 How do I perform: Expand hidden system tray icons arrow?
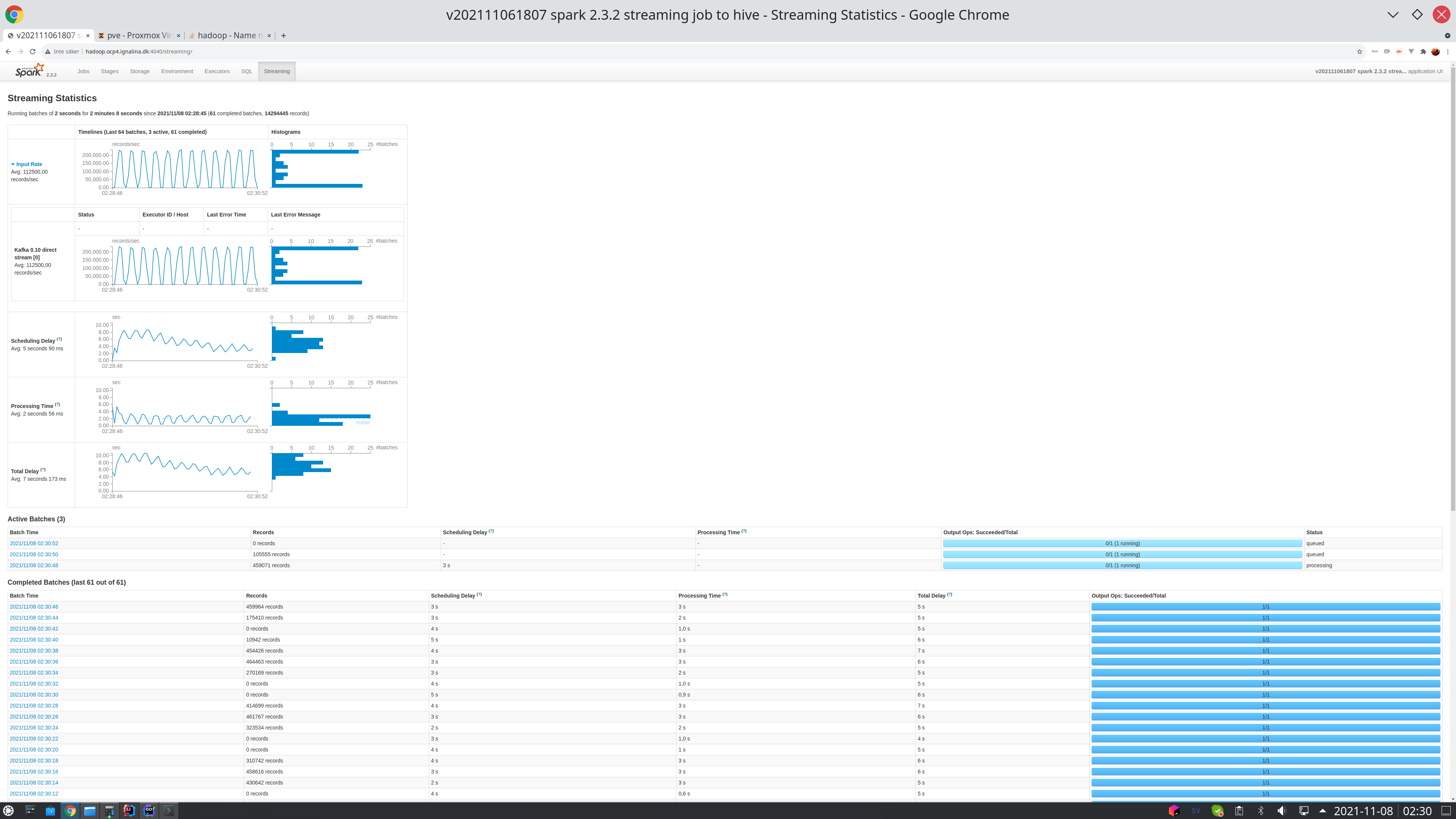click(1323, 811)
